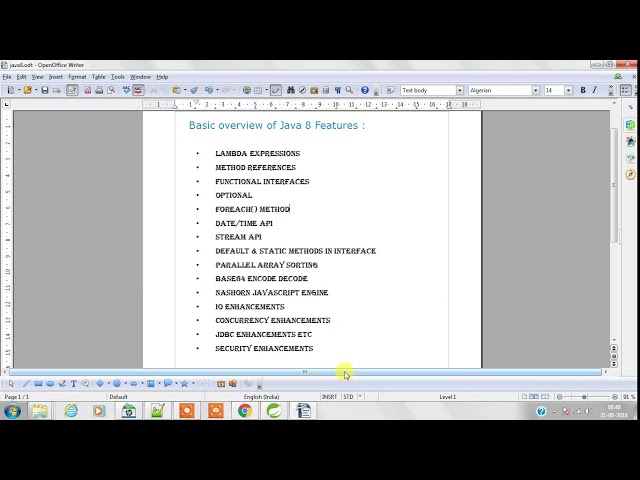Expand Stars shapes dropdown arrow

pos(193,384)
